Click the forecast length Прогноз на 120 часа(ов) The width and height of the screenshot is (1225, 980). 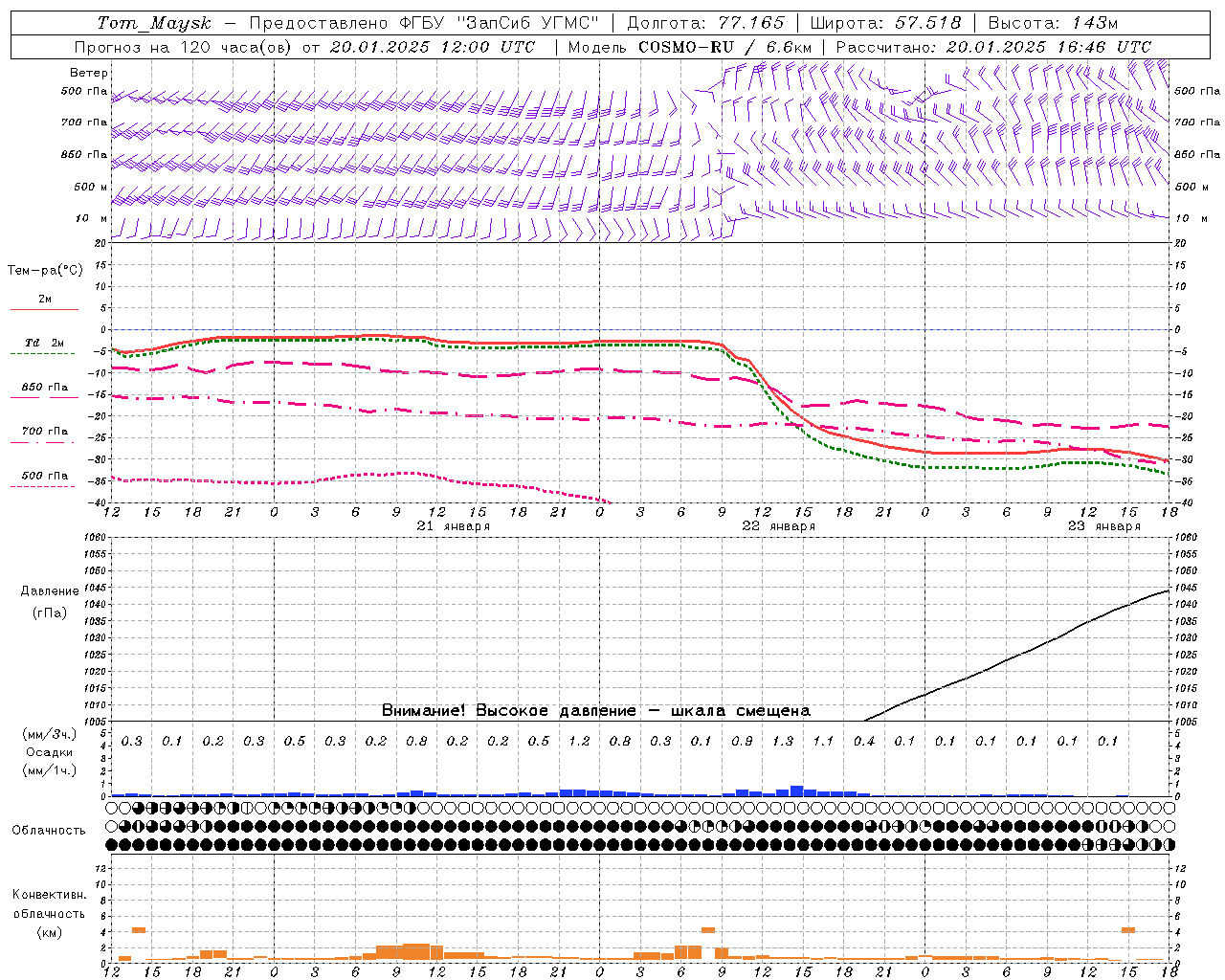183,47
